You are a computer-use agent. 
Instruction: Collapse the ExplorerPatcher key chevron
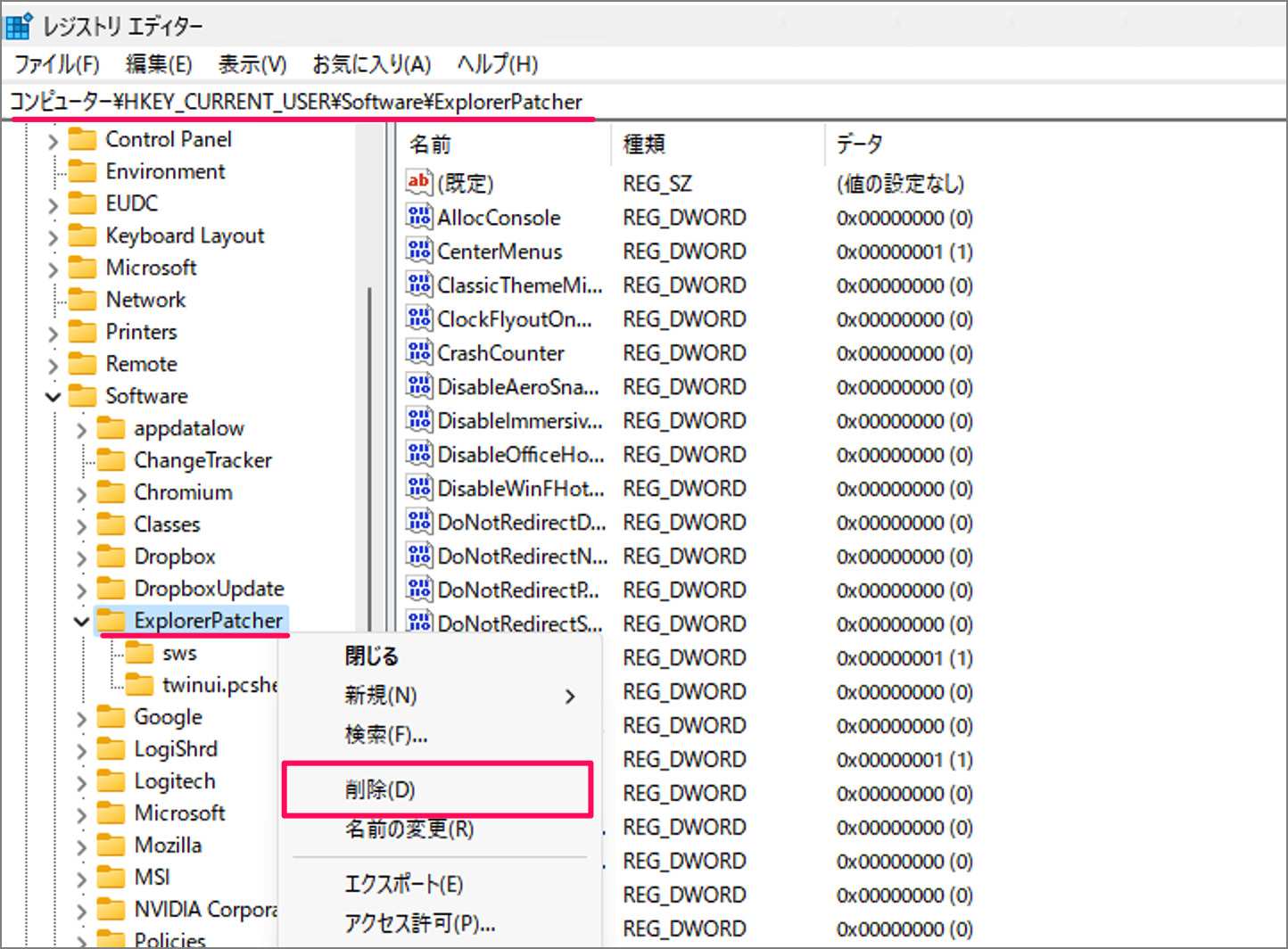[80, 620]
